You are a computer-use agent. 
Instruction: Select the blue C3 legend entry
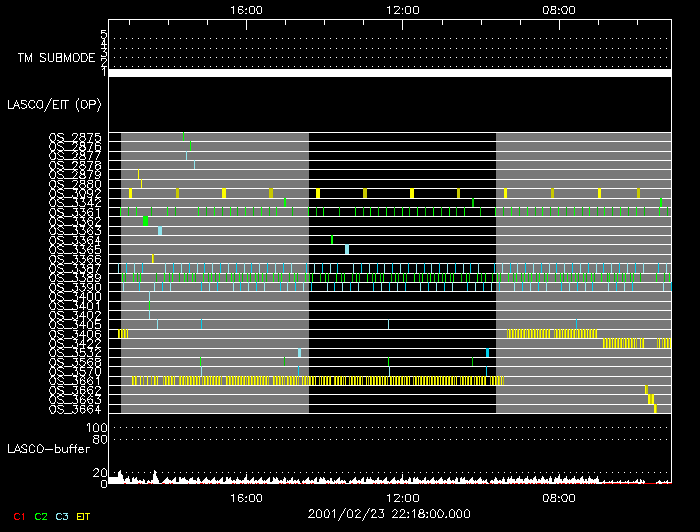(63, 516)
